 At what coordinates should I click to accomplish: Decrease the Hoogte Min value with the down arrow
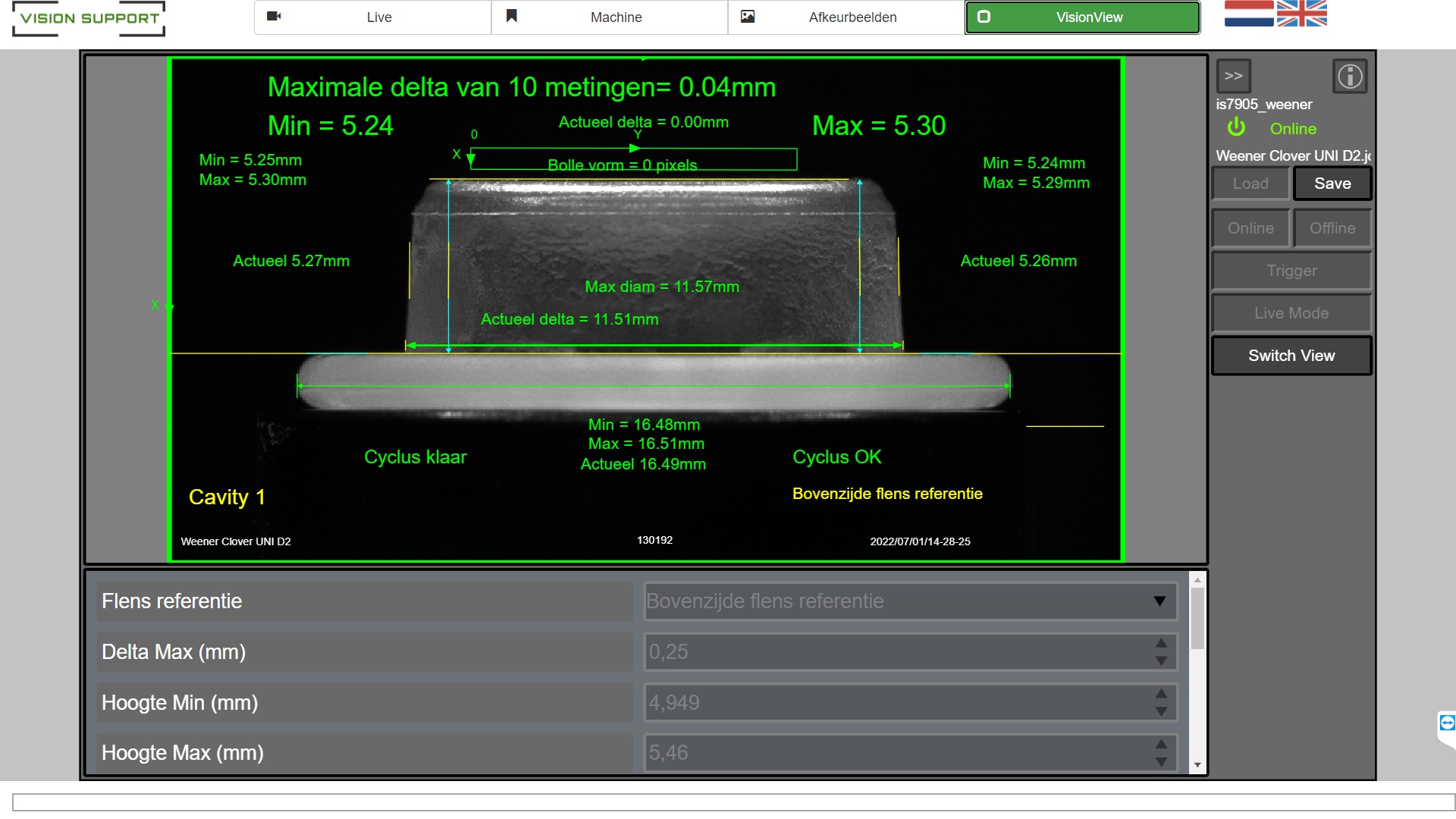1161,711
